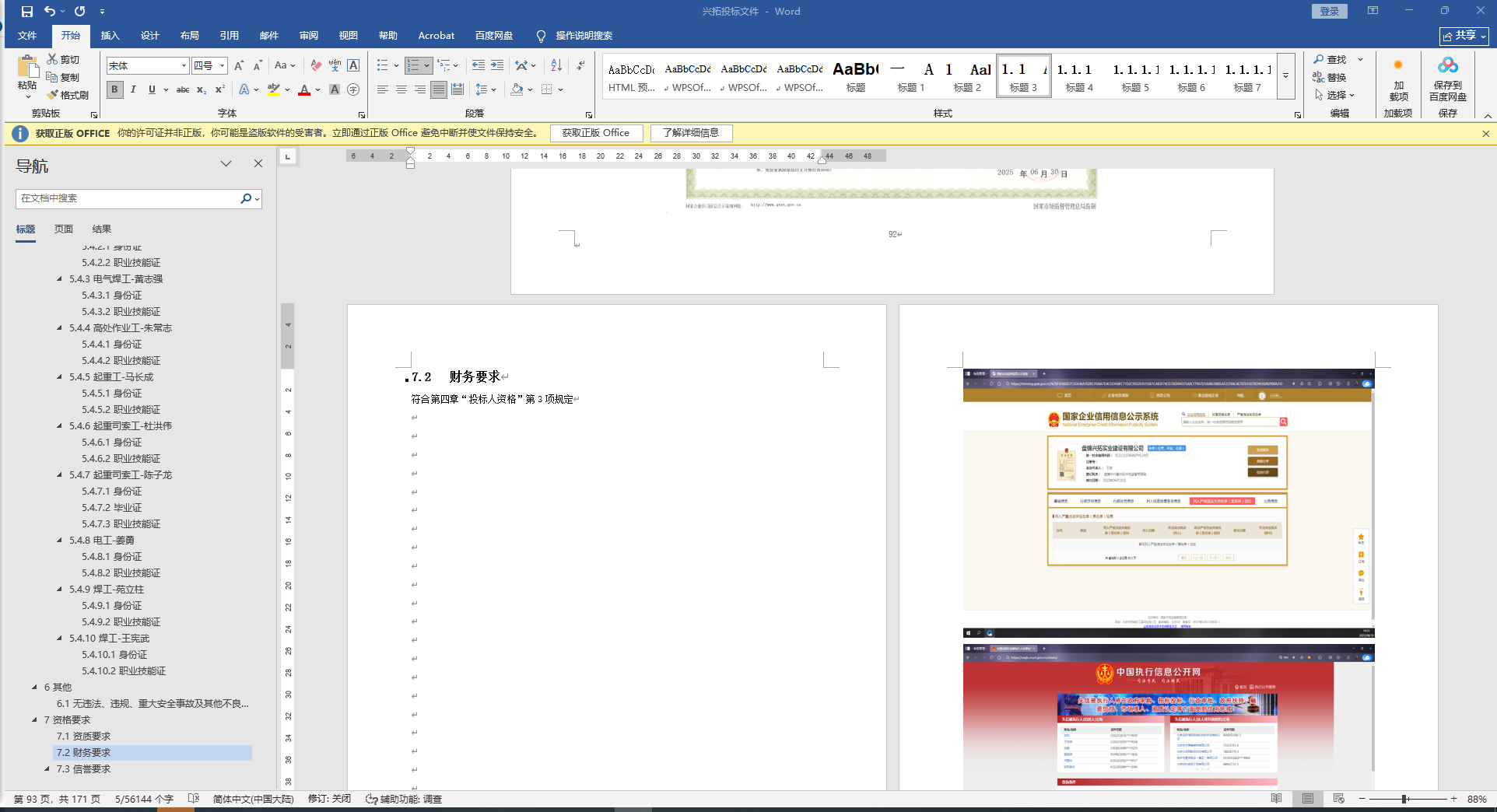Click the shading paint bucket icon

pos(517,89)
